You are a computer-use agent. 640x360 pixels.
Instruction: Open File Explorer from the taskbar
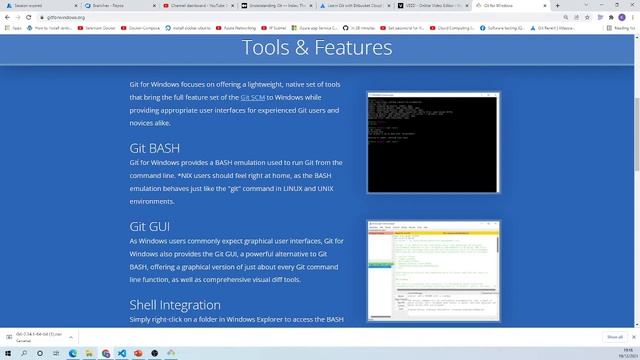click(x=89, y=353)
